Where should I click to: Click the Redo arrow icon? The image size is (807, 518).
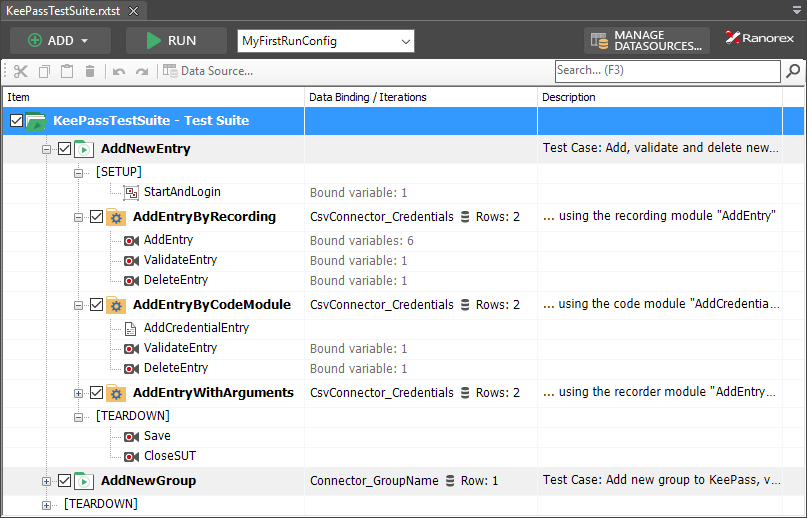point(142,72)
